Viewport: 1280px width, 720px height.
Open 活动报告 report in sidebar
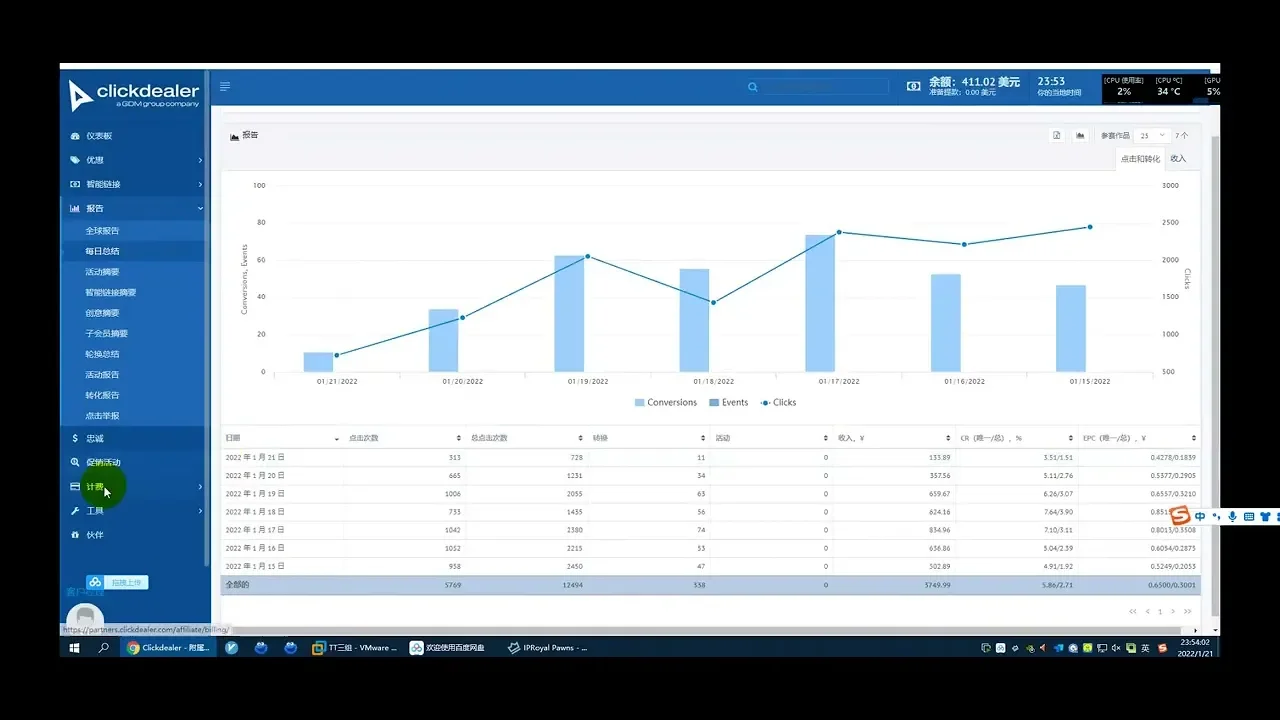pyautogui.click(x=102, y=375)
